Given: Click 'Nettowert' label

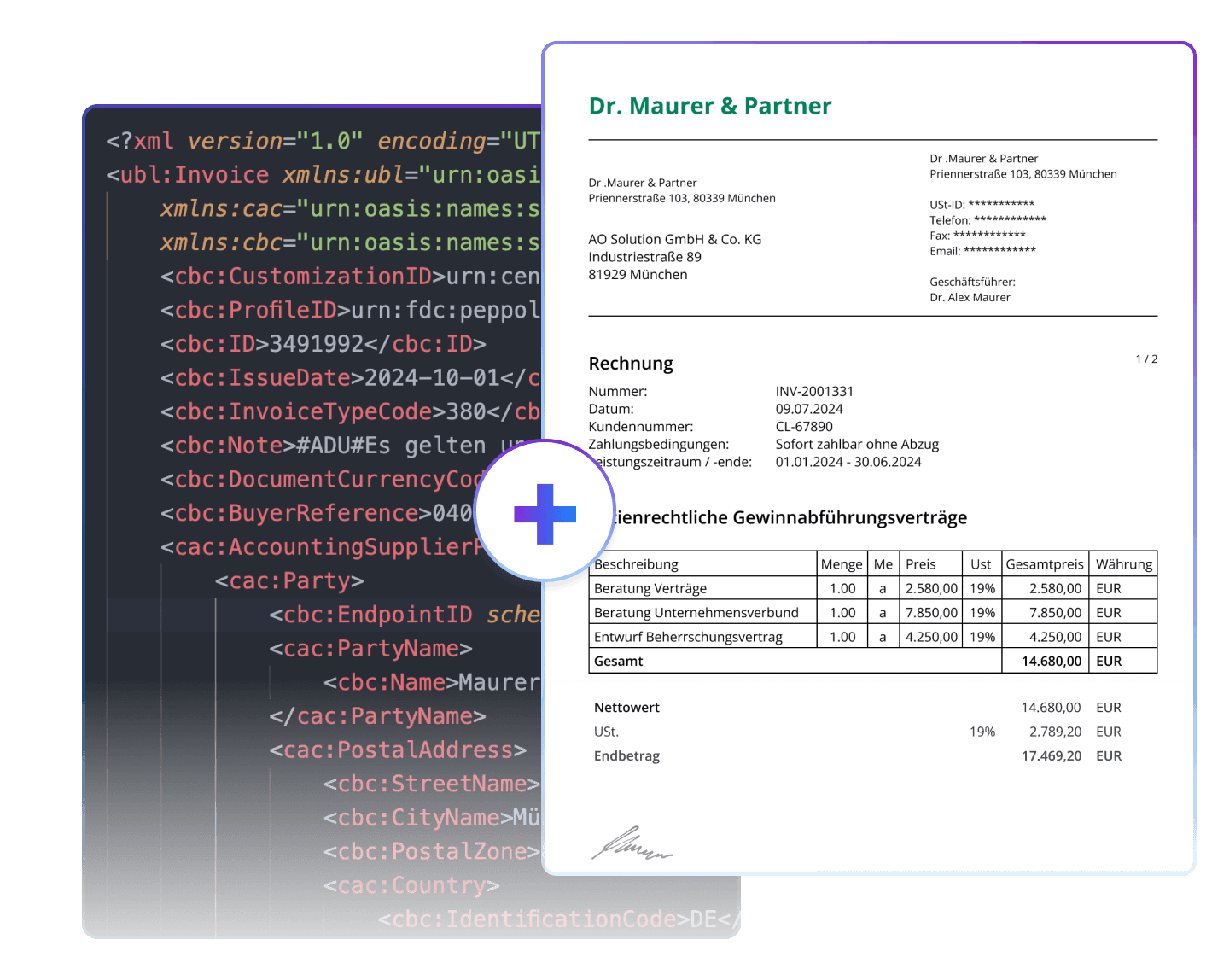Looking at the screenshot, I should [x=626, y=708].
